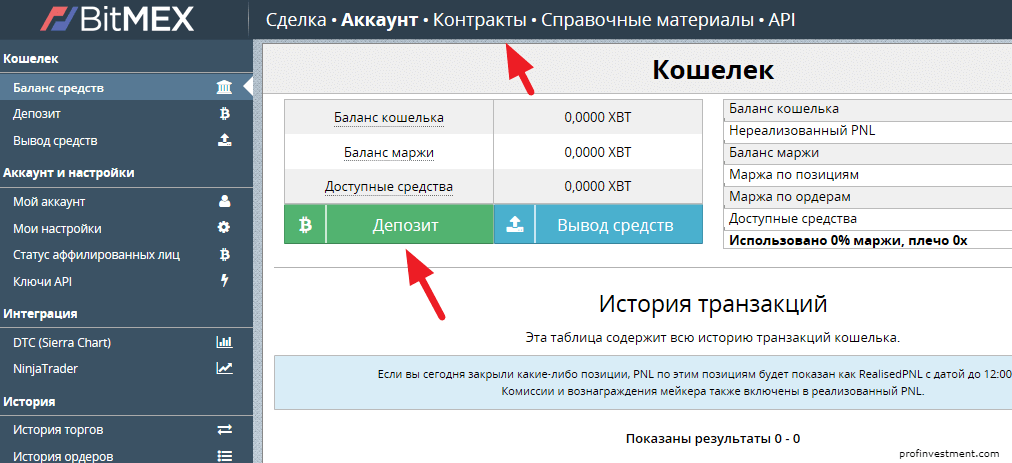Viewport: 1012px width, 463px height.
Task: Click the blue Вывод средств button
Action: coord(598,225)
